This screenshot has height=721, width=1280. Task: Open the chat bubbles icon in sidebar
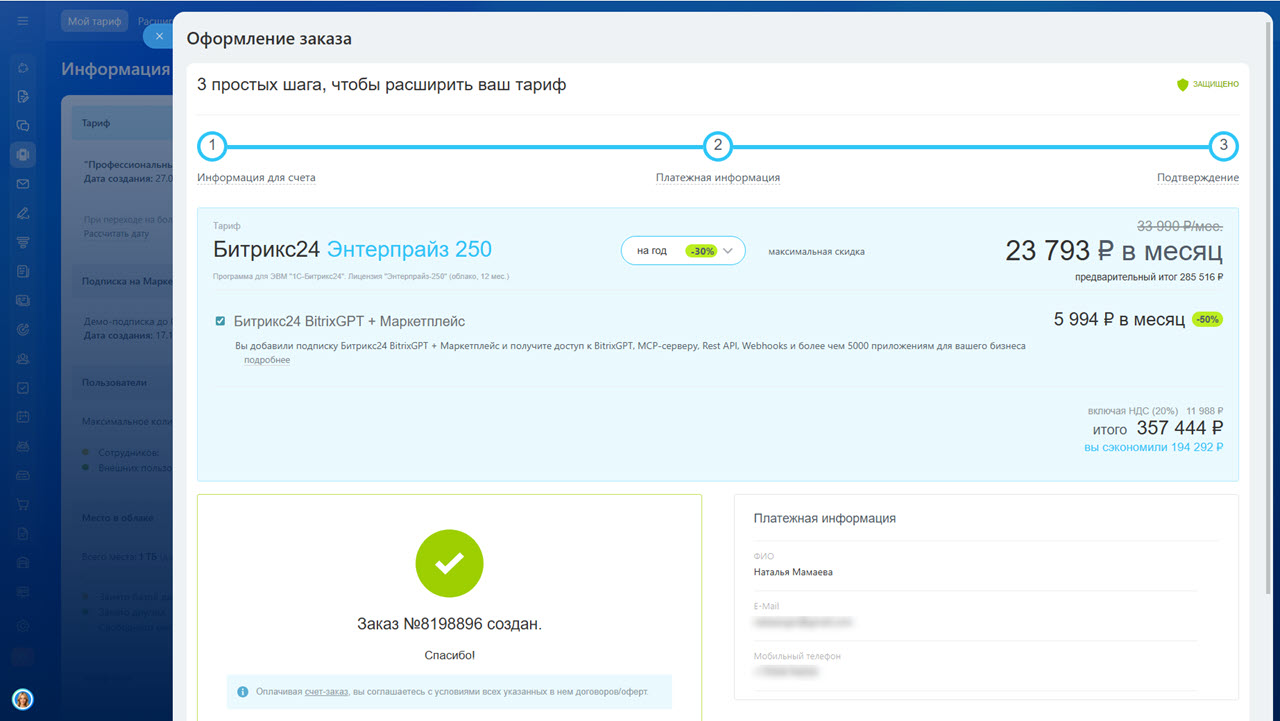coord(22,126)
